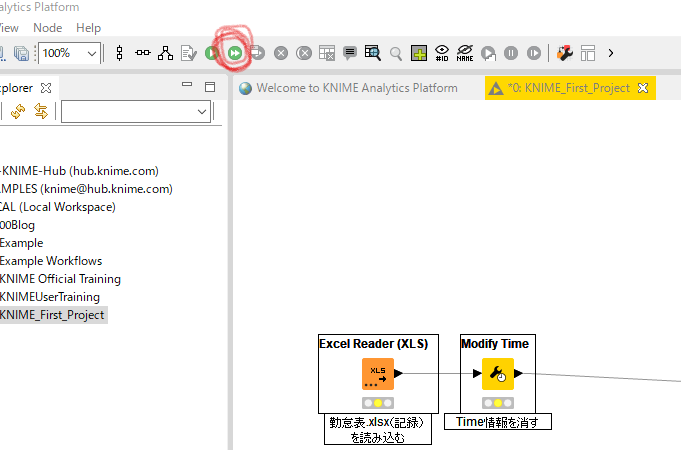Click the Excel Reader node output port
This screenshot has width=681, height=450.
pos(398,373)
